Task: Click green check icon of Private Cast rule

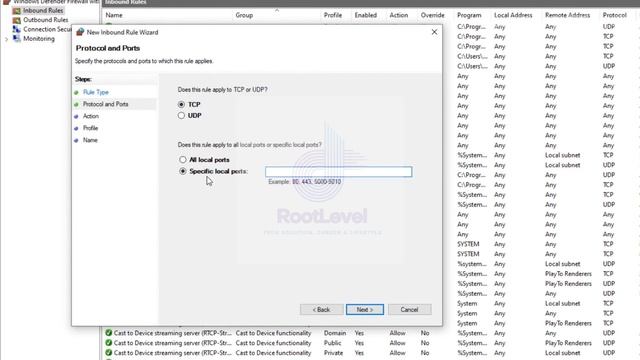Action: pos(109,353)
